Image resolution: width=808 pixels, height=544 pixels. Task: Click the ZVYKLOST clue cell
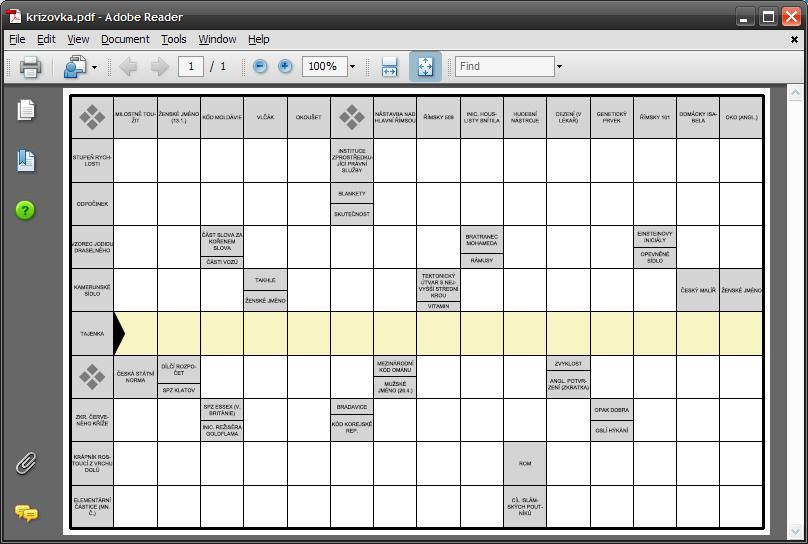click(x=568, y=364)
